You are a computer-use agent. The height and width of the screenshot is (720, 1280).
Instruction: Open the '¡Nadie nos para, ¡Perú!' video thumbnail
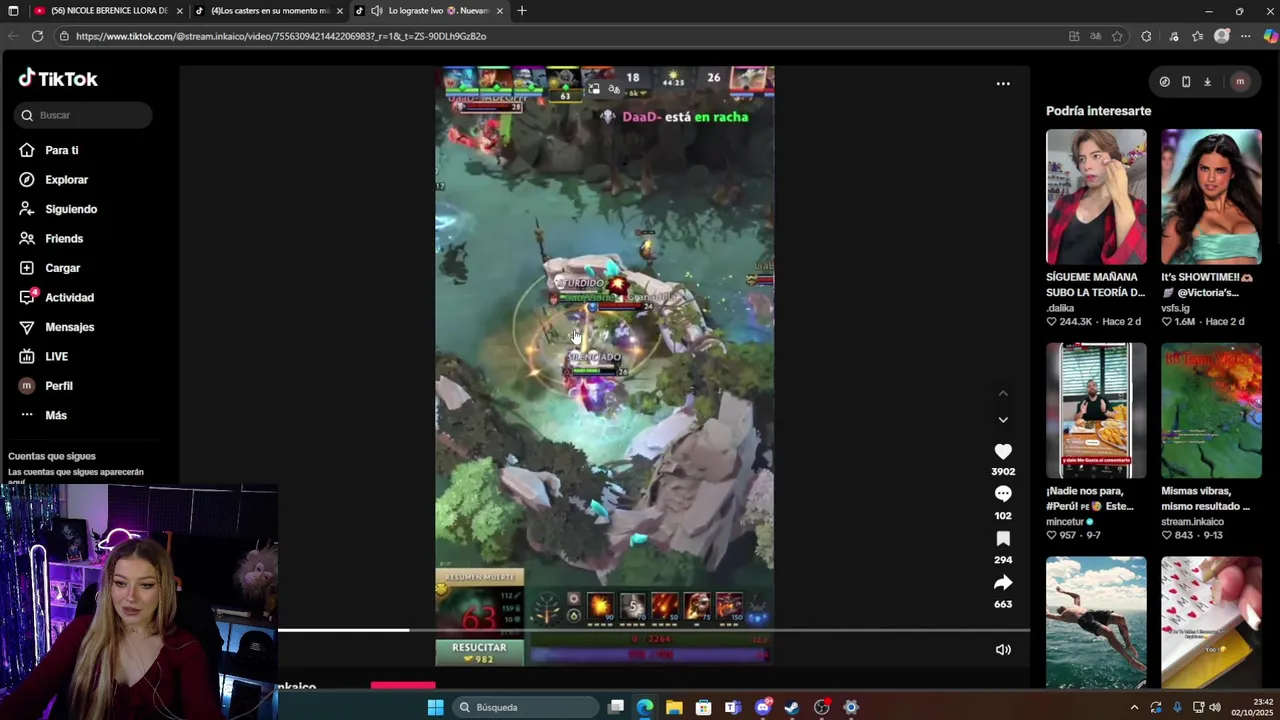pyautogui.click(x=1096, y=411)
